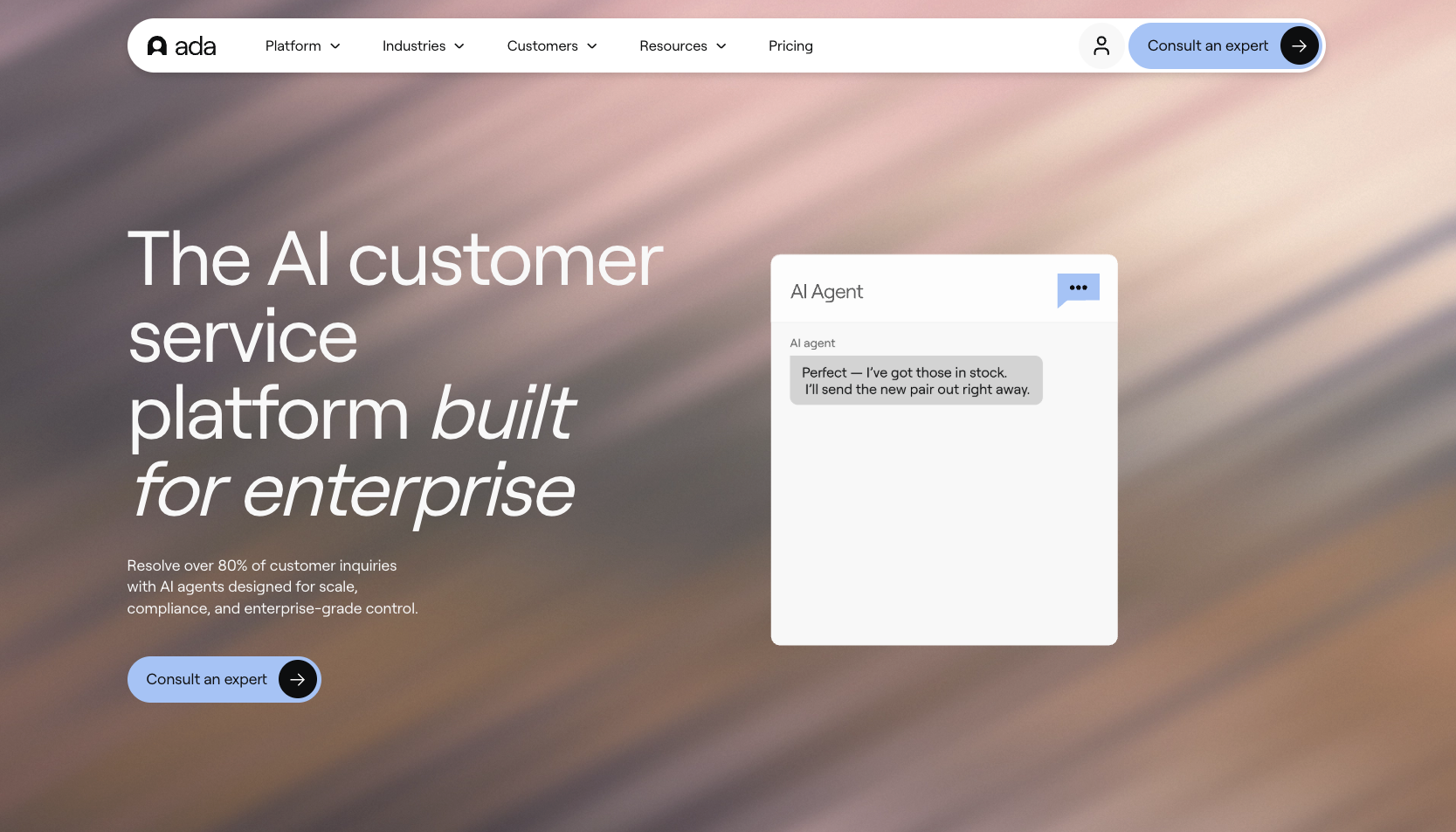Expand the Platform dropdown menu
The image size is (1456, 832).
pos(302,45)
